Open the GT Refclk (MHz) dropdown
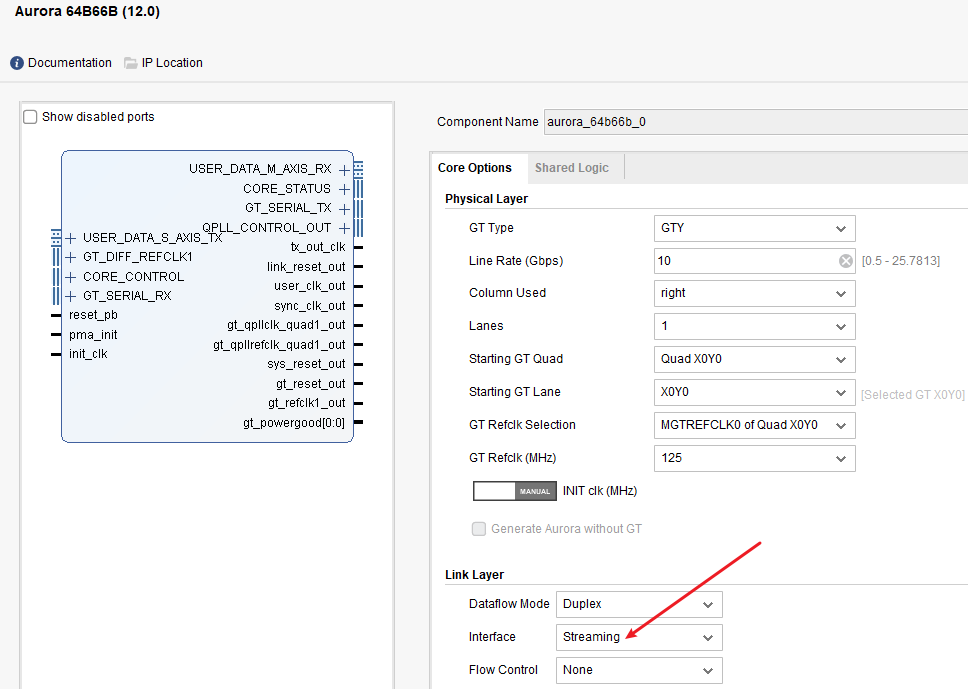The width and height of the screenshot is (968, 689). pyautogui.click(x=754, y=458)
